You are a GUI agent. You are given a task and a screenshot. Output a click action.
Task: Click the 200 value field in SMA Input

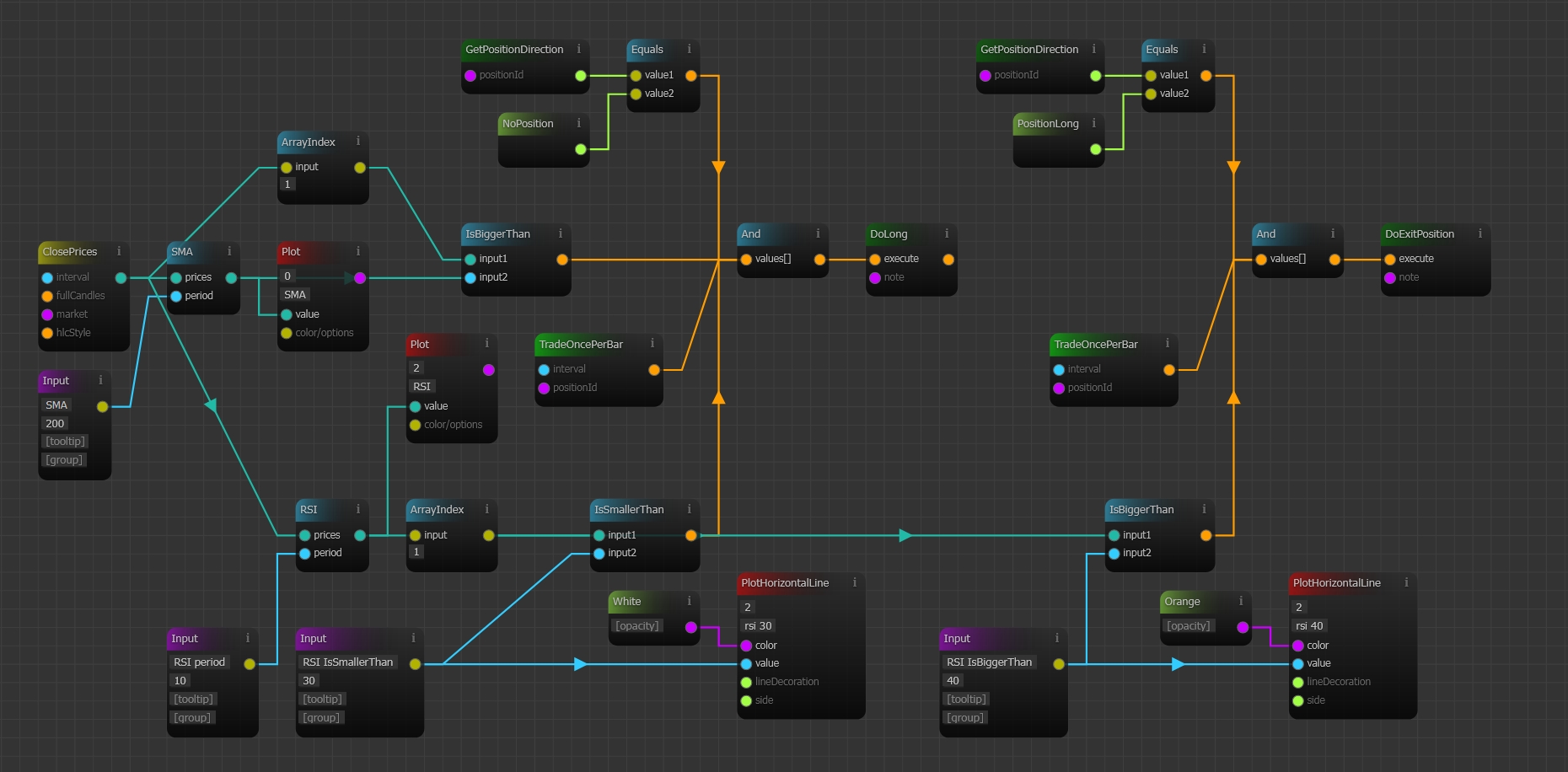[55, 423]
